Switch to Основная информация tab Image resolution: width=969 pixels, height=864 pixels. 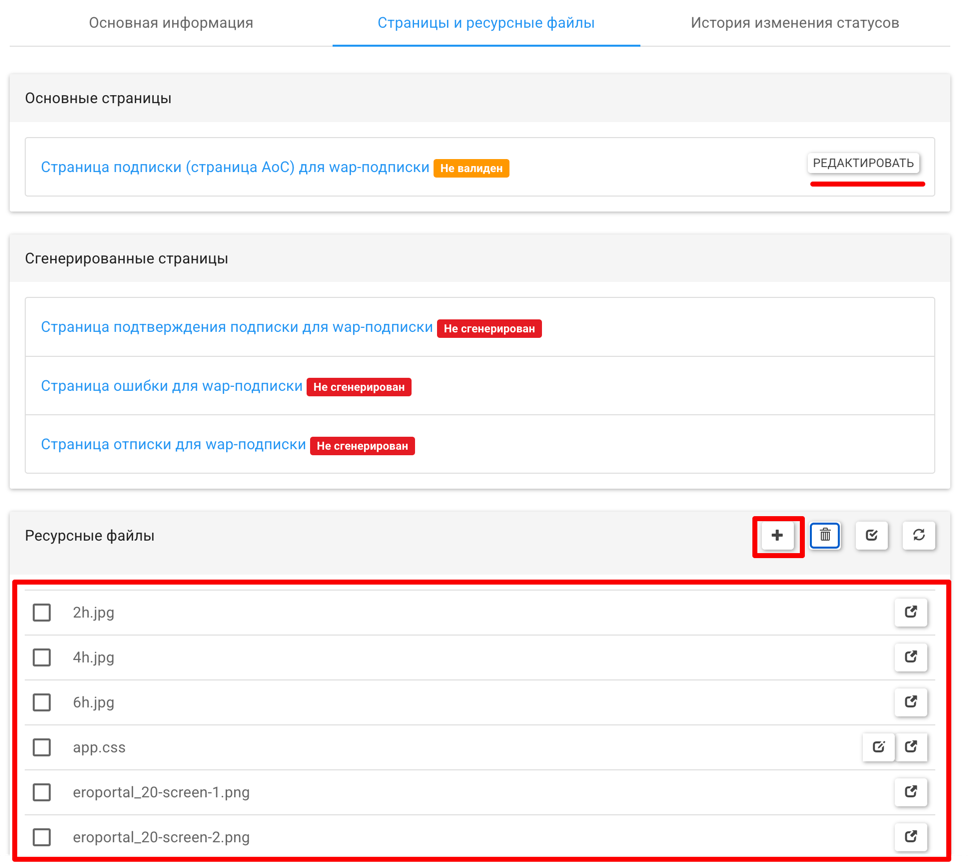coord(171,23)
